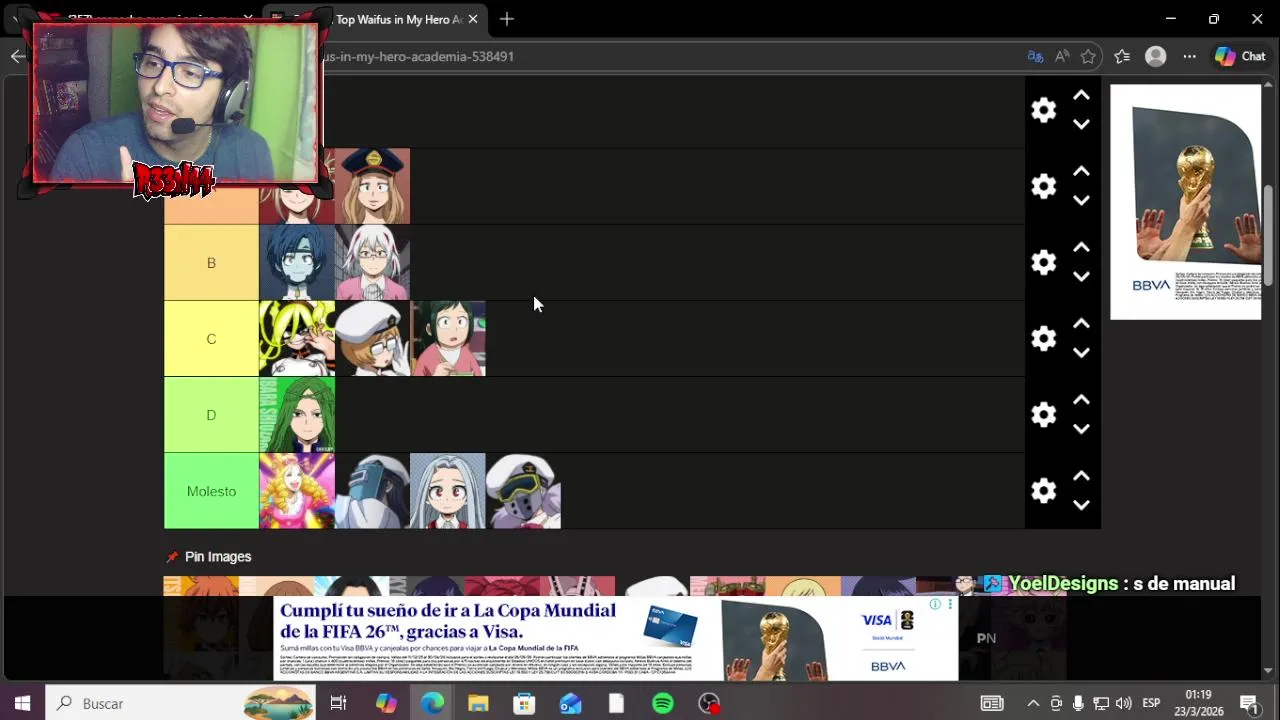Move tier D row up
This screenshot has width=1280, height=720.
[x=1081, y=399]
